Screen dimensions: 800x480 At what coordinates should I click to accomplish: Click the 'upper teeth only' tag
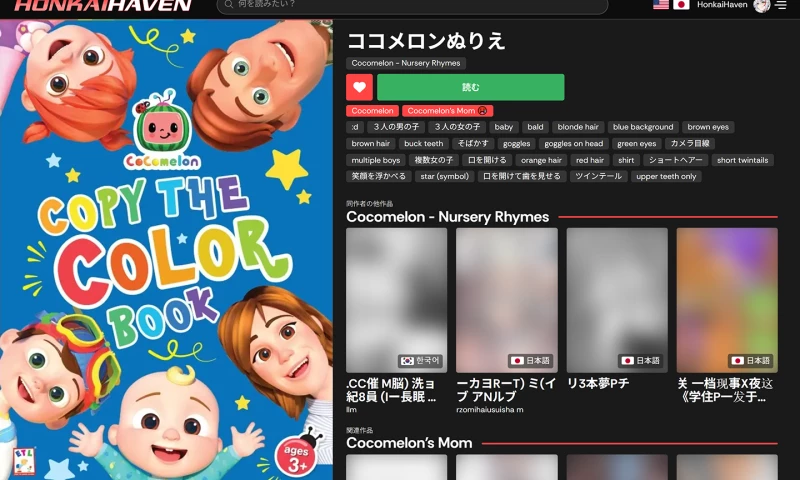pyautogui.click(x=667, y=176)
